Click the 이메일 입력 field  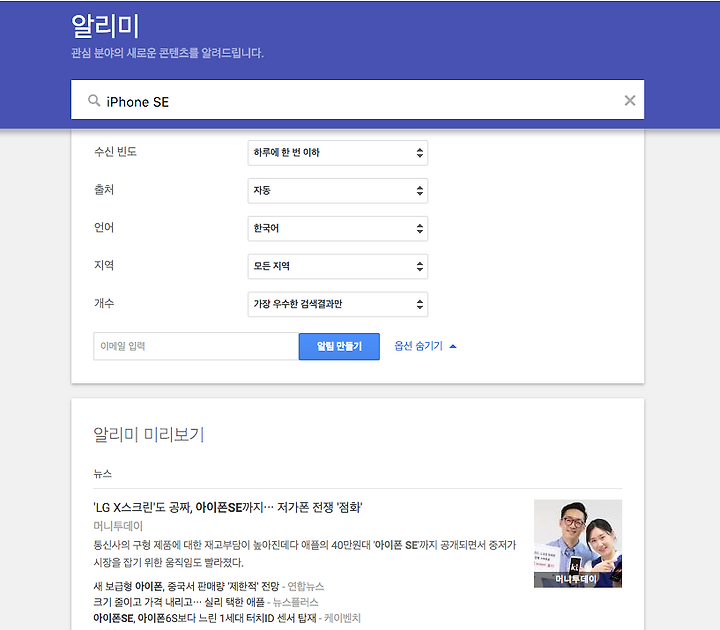click(196, 346)
